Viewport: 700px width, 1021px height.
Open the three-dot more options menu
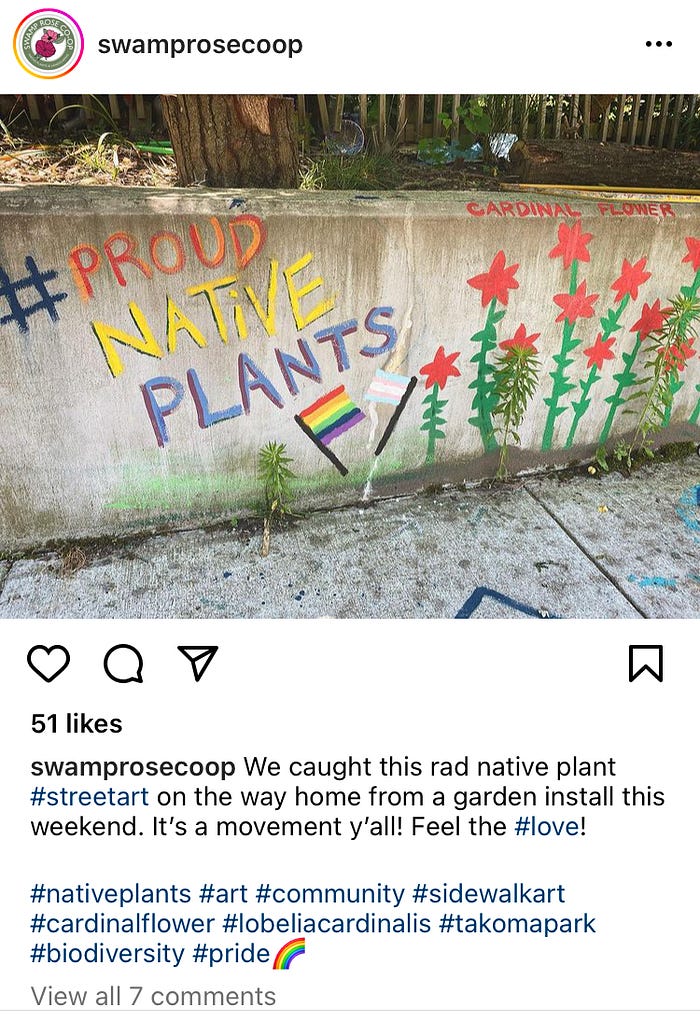[658, 44]
